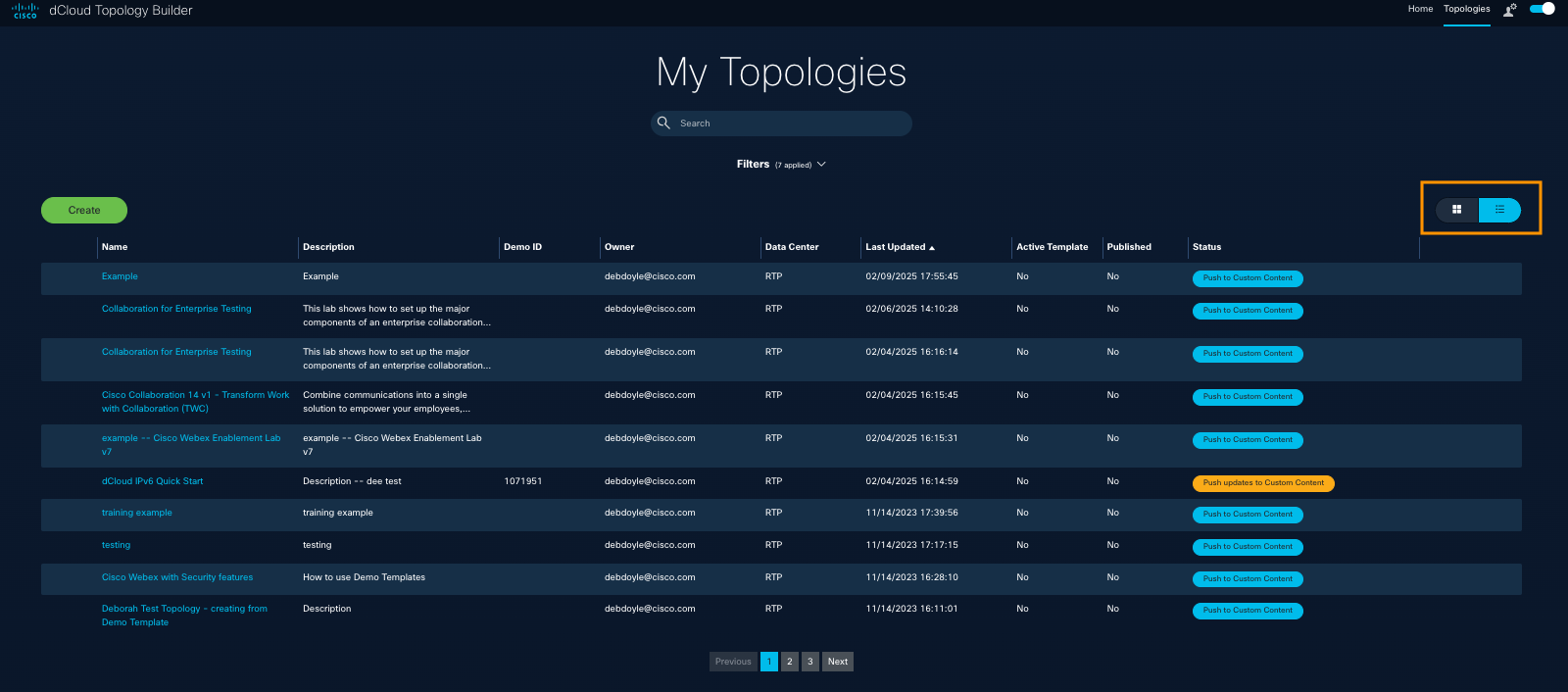Click the 02/04/2025 16:14:59 timestamp
1568x692 pixels.
(912, 481)
